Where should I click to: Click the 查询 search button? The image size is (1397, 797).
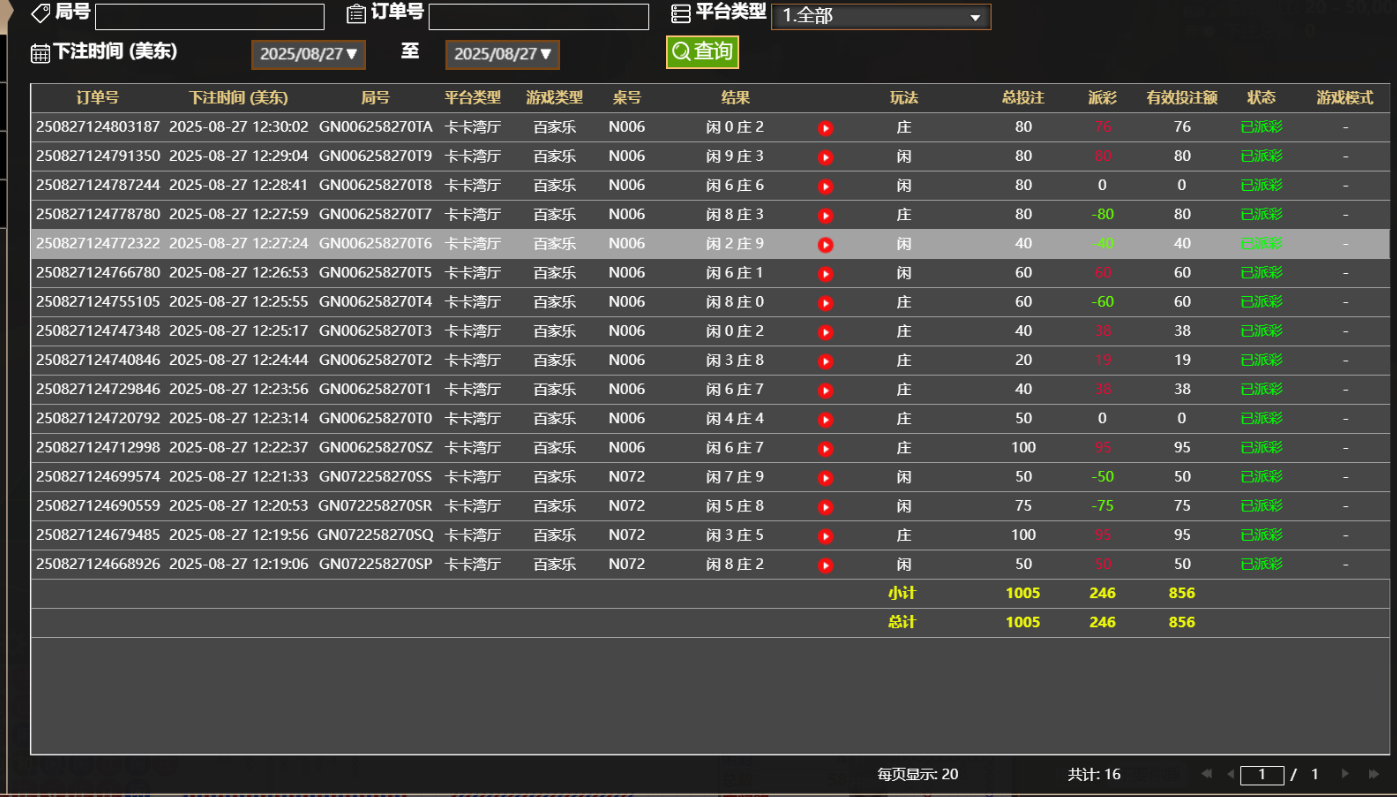pyautogui.click(x=702, y=52)
